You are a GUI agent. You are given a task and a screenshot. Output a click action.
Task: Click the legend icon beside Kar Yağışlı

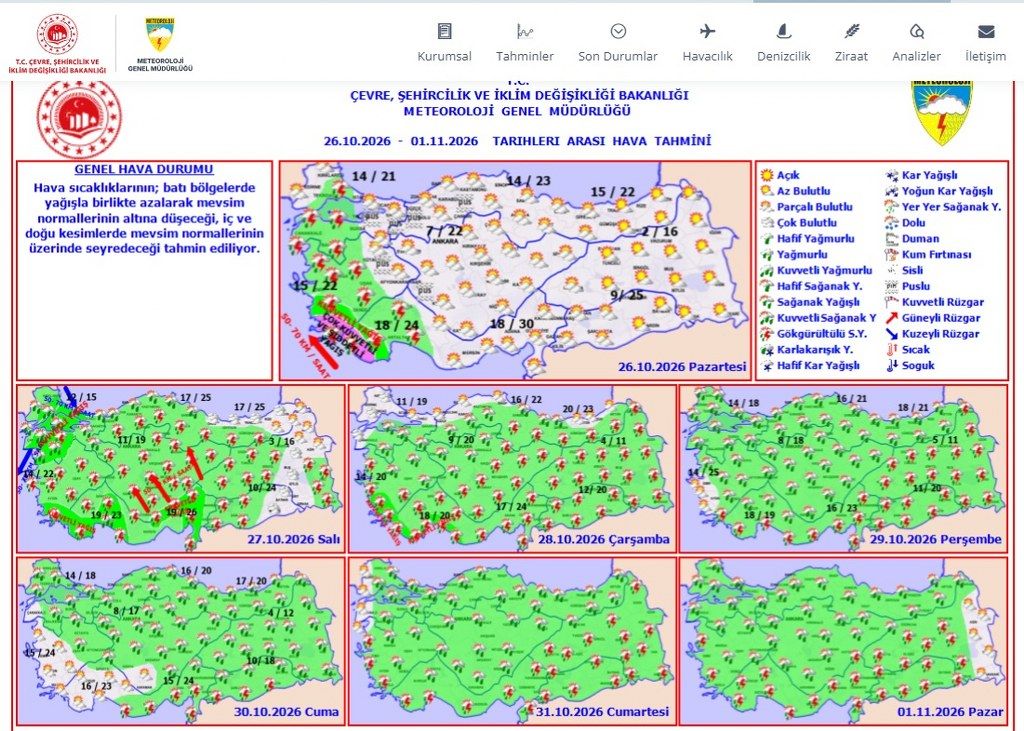(892, 175)
